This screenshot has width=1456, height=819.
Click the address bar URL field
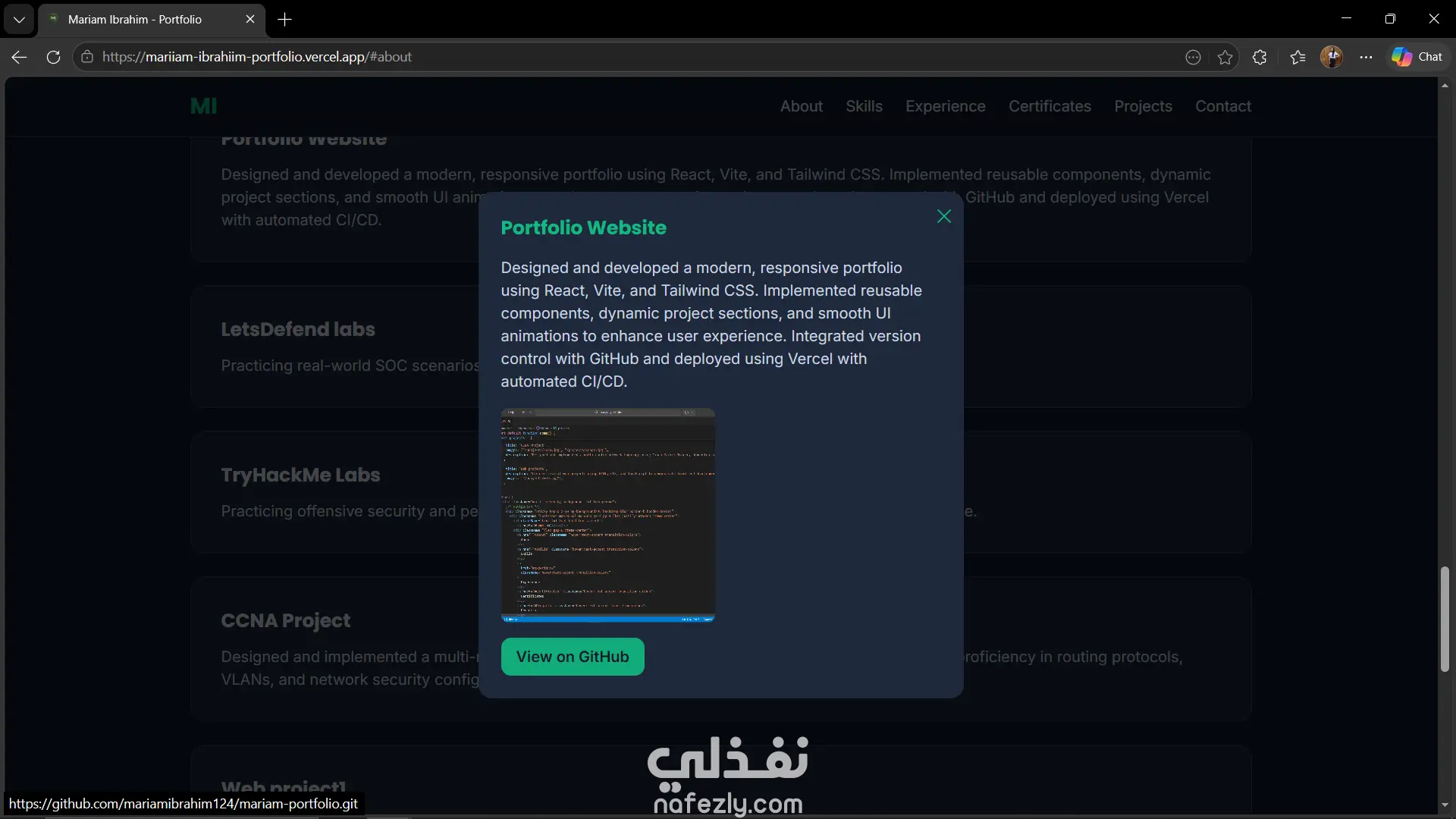coord(607,57)
